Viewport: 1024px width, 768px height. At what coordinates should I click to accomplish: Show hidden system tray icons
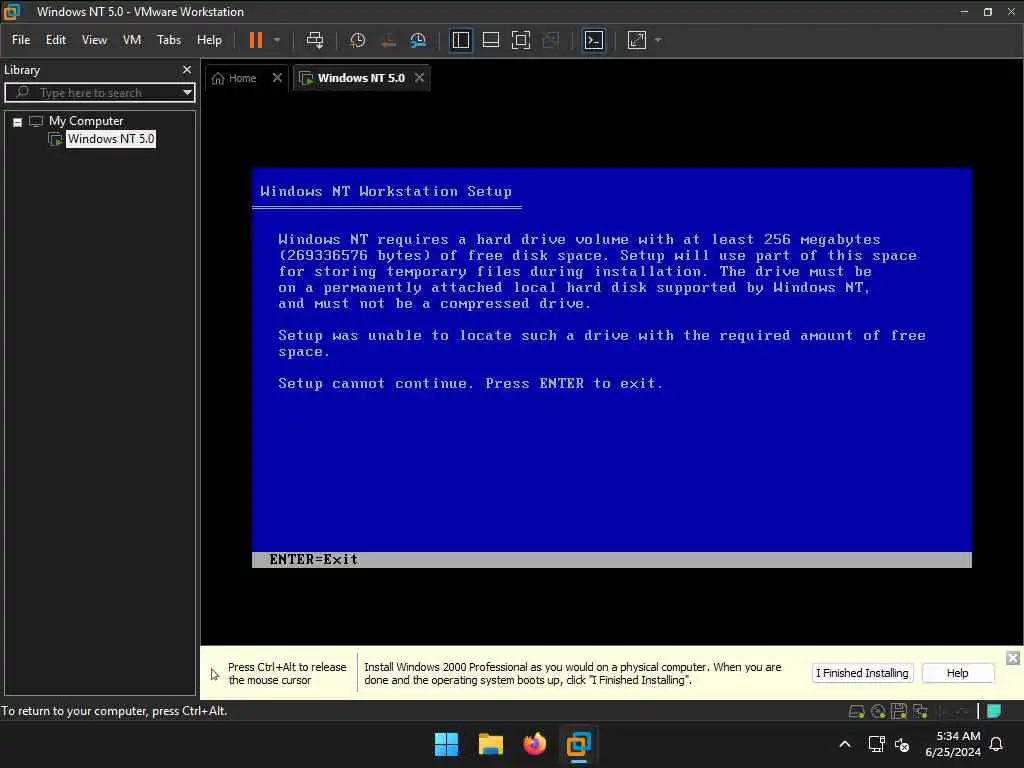coord(844,744)
